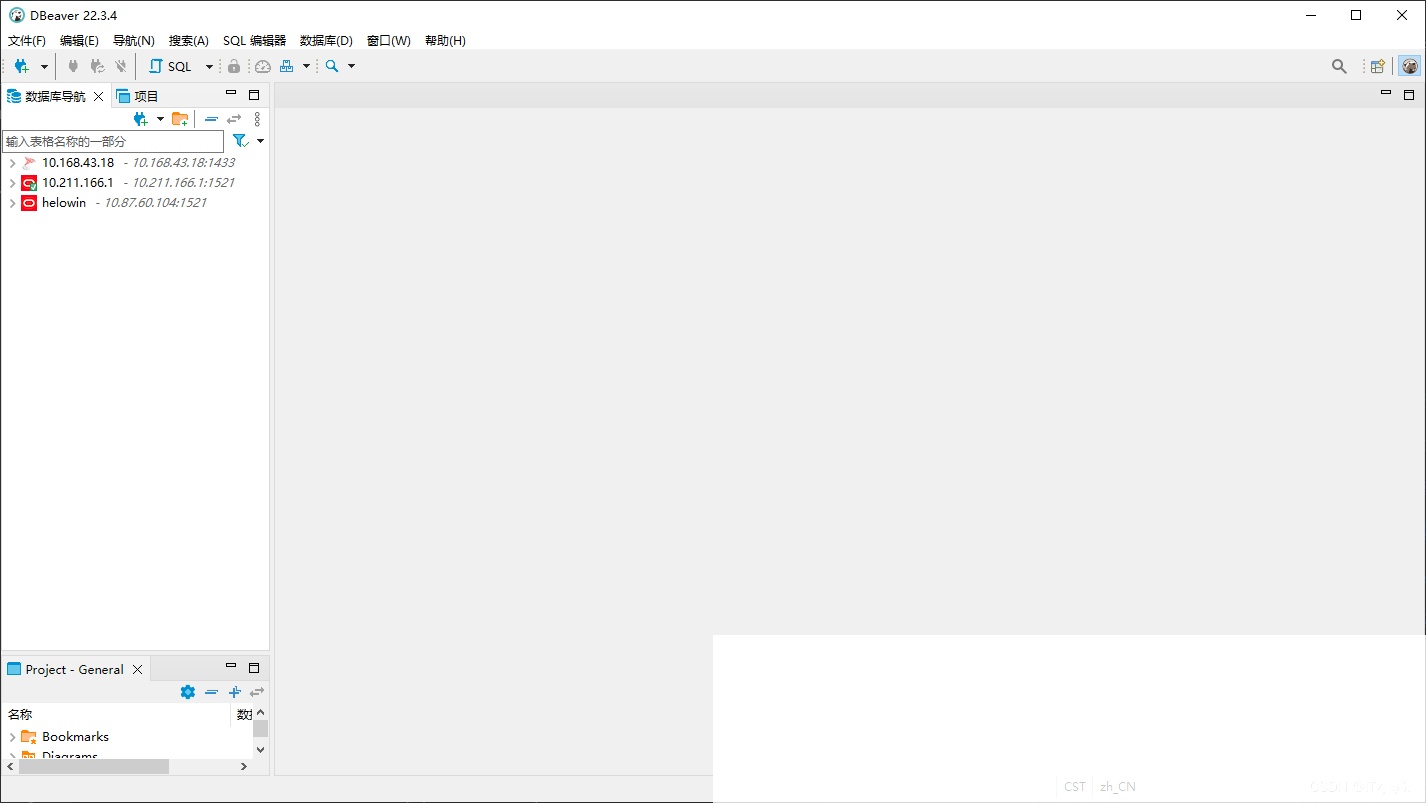The width and height of the screenshot is (1426, 803).
Task: Focus the 输入表格名称的一部分 filter field
Action: 113,141
